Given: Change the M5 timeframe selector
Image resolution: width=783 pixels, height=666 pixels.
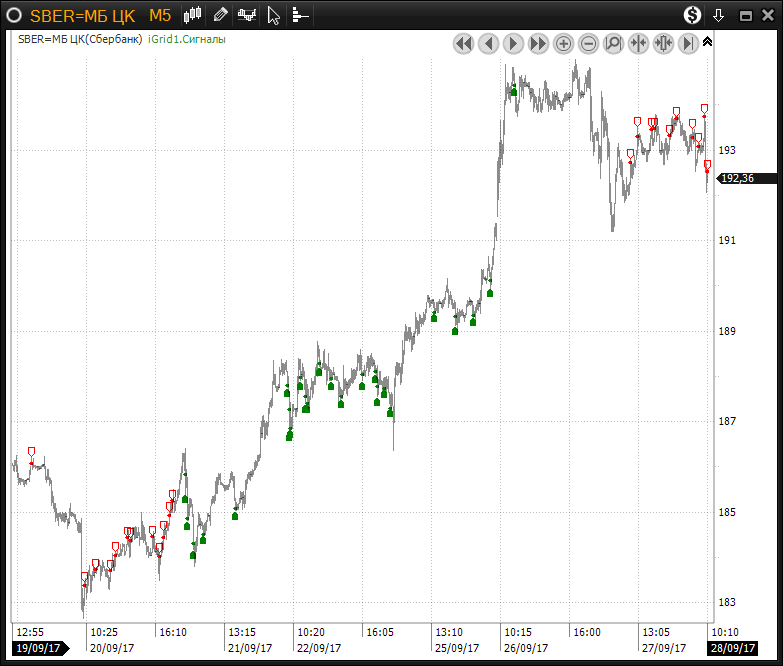Looking at the screenshot, I should 160,15.
